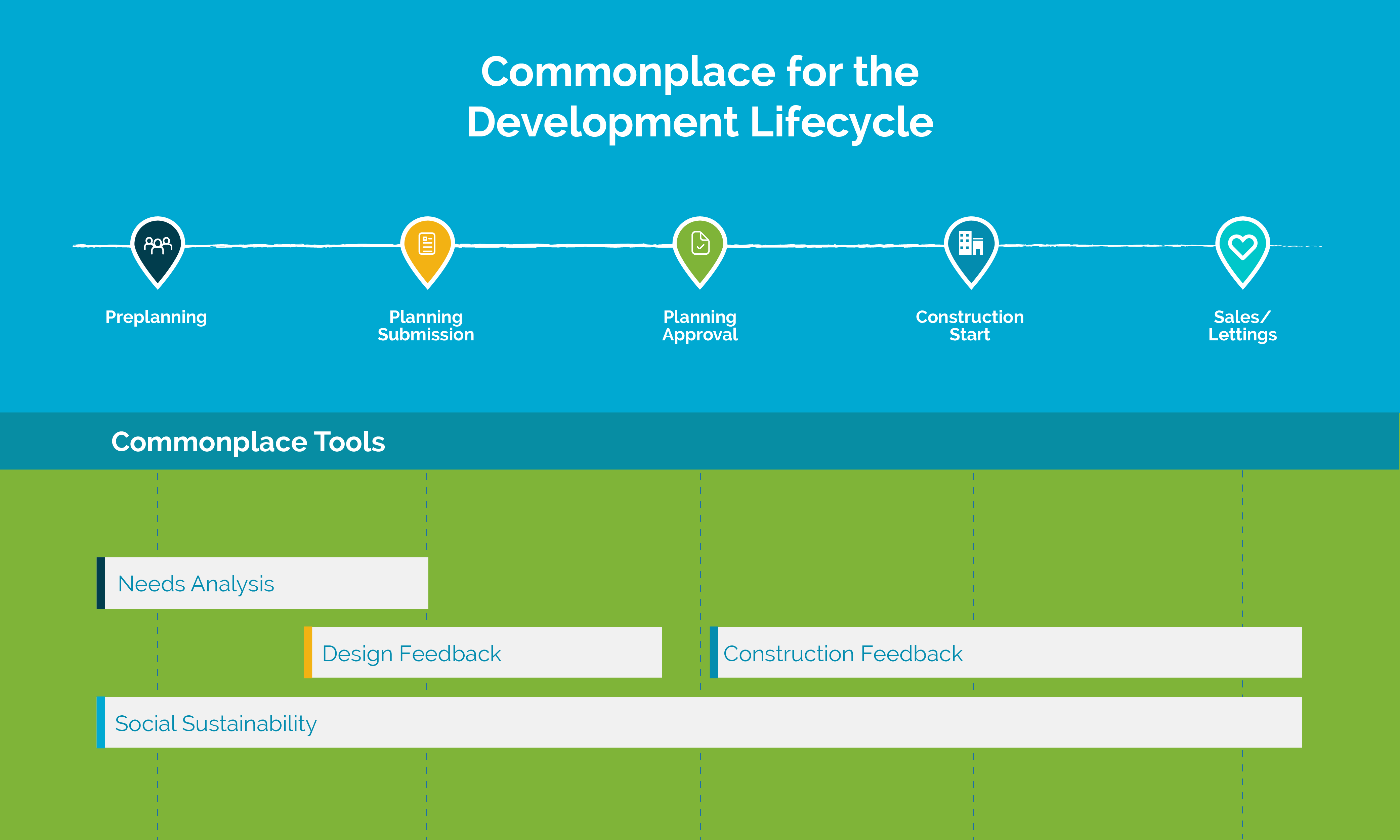The width and height of the screenshot is (1400, 840).
Task: Click the dark navy marker on Needs Analysis
Action: (101, 583)
